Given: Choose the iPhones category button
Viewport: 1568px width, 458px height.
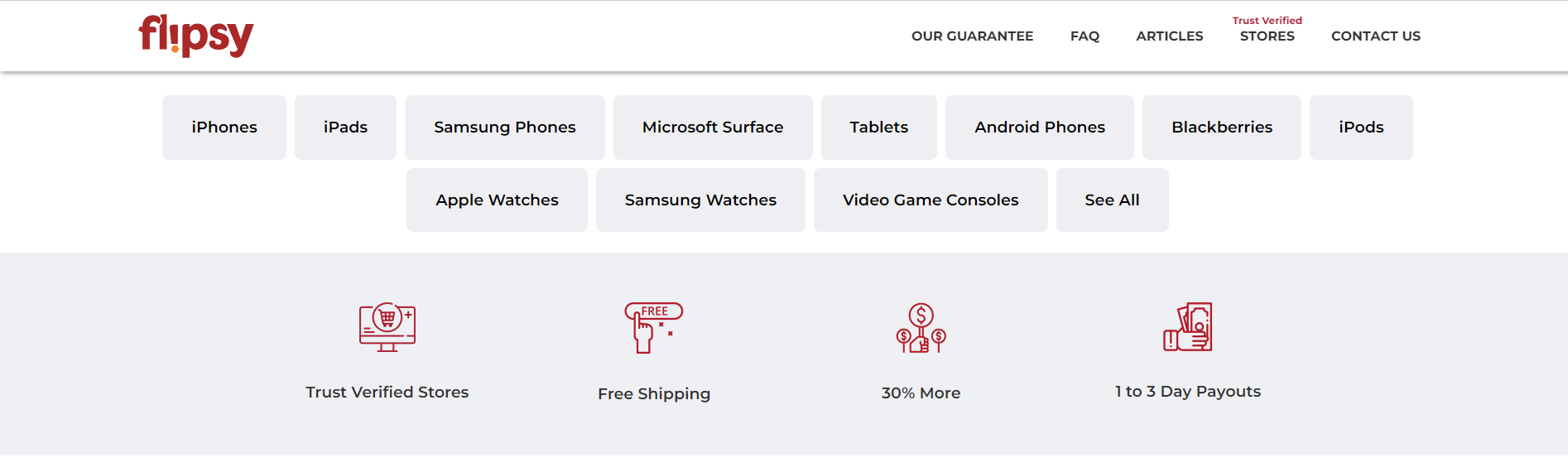Looking at the screenshot, I should click(x=224, y=127).
